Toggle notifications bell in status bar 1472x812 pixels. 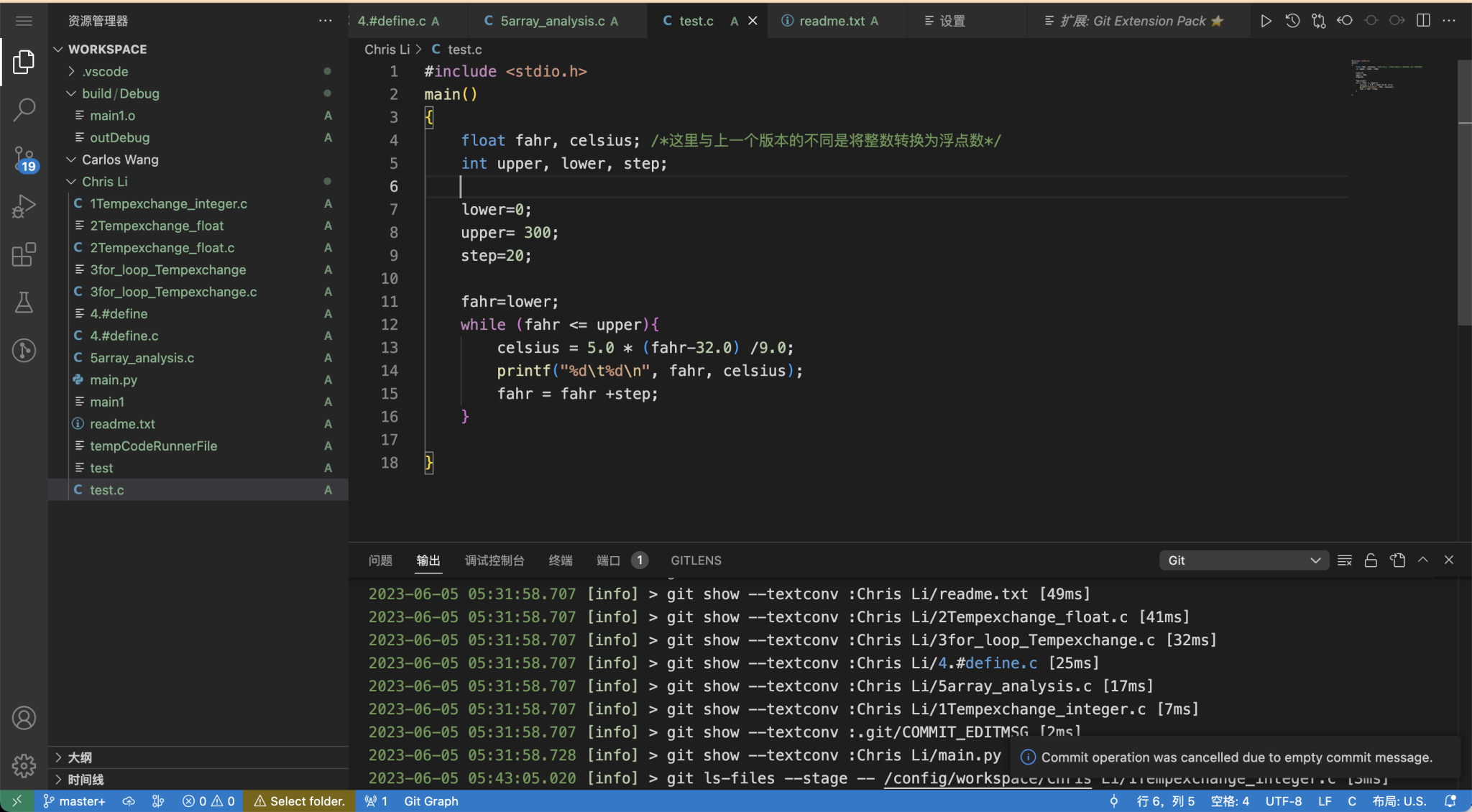[x=1450, y=801]
